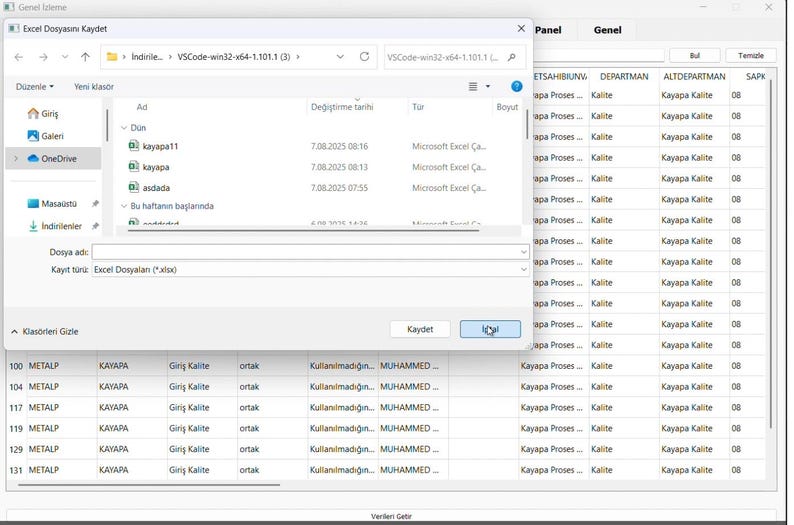The width and height of the screenshot is (794, 525).
Task: Create new folder with Yeni klasör
Action: (94, 87)
